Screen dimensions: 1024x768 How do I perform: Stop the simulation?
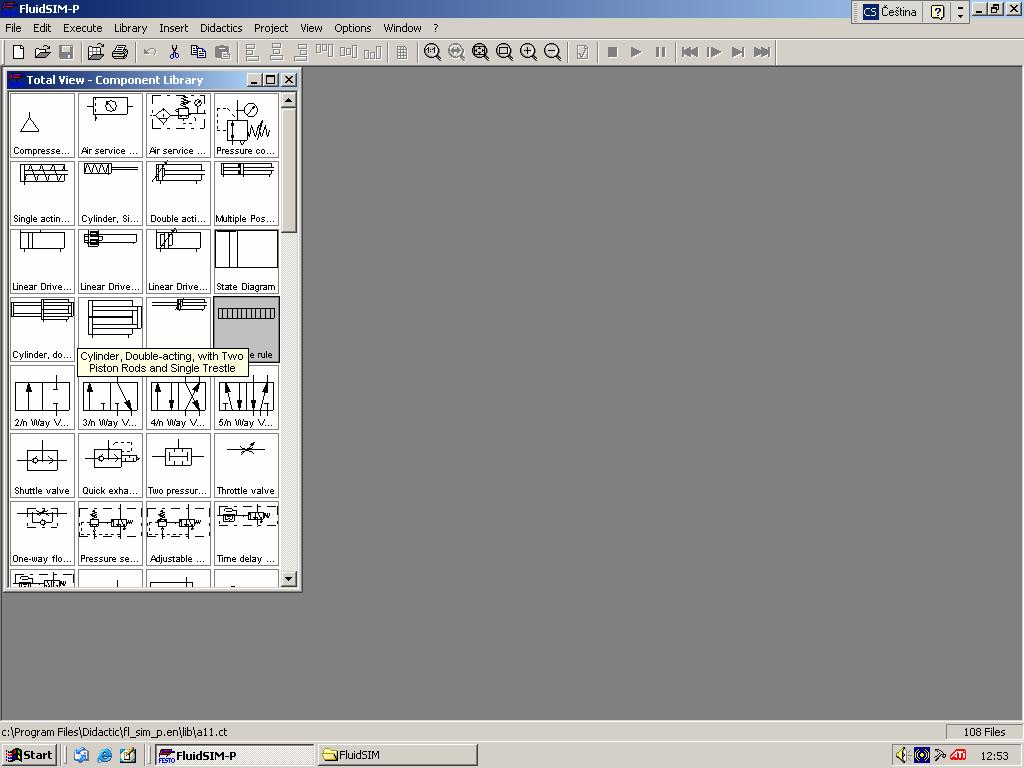pos(613,52)
